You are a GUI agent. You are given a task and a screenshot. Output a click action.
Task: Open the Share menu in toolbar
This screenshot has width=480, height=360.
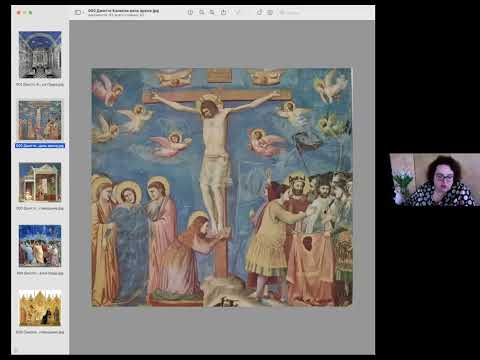(224, 12)
